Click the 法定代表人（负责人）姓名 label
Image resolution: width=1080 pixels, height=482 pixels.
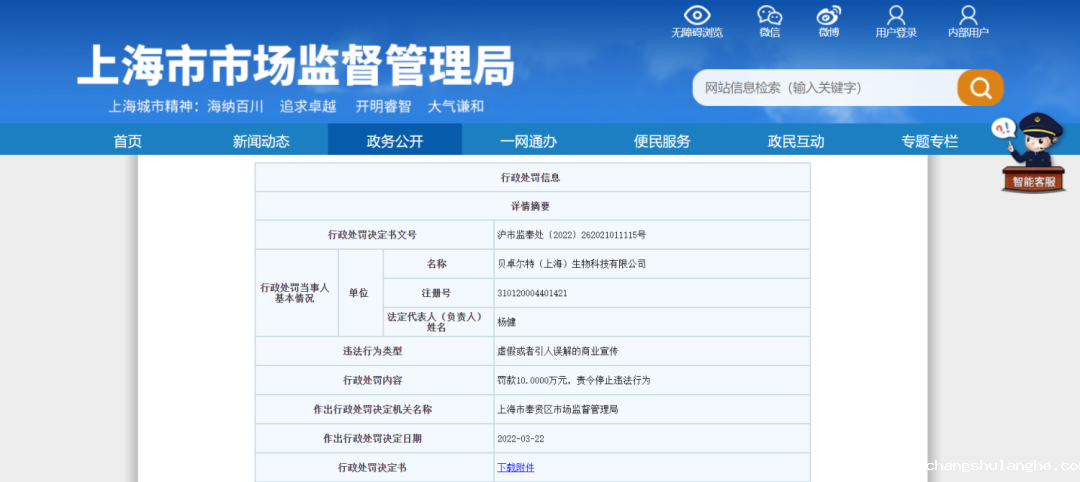click(437, 322)
